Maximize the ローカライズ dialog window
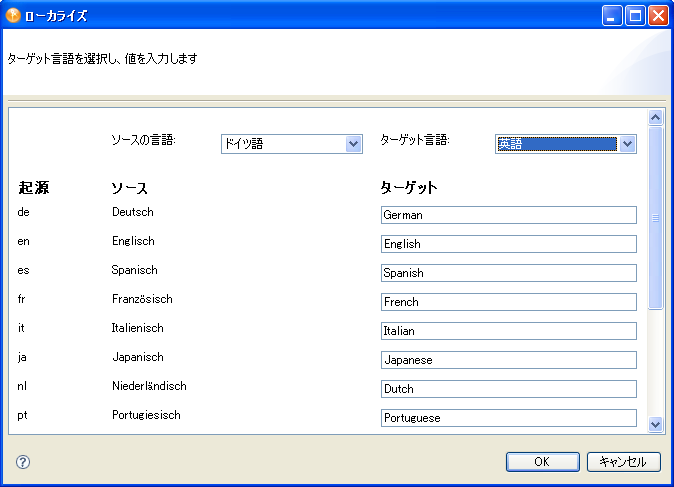Screen dimensions: 674x487 point(635,15)
